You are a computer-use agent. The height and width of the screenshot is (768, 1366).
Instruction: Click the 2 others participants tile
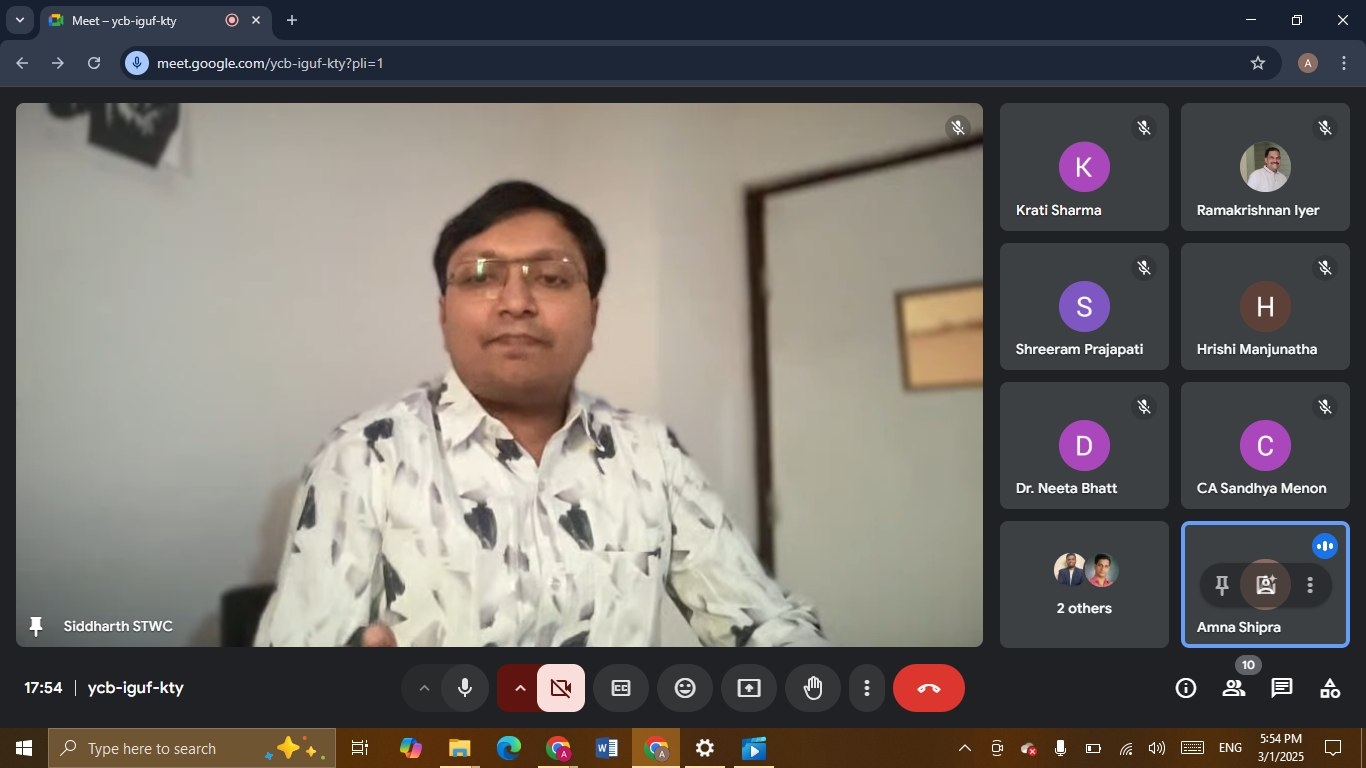1084,584
